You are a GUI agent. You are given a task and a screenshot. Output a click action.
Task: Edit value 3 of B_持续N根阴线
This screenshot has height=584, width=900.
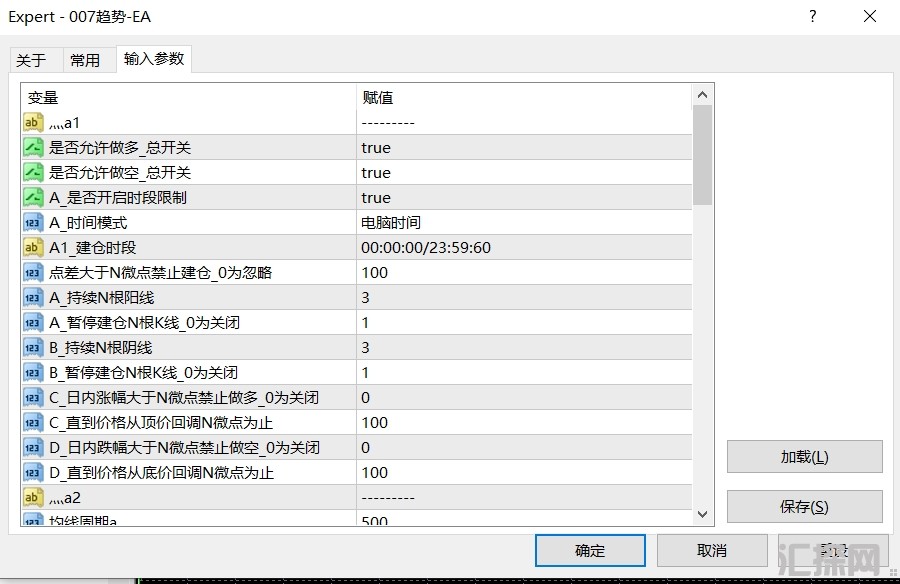tap(524, 347)
